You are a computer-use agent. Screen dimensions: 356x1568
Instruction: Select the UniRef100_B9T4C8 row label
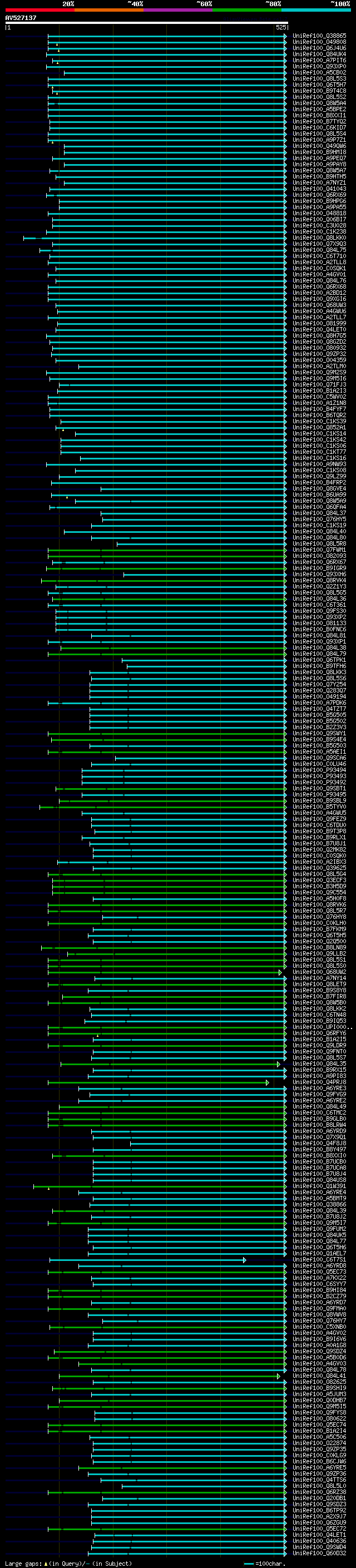(319, 91)
